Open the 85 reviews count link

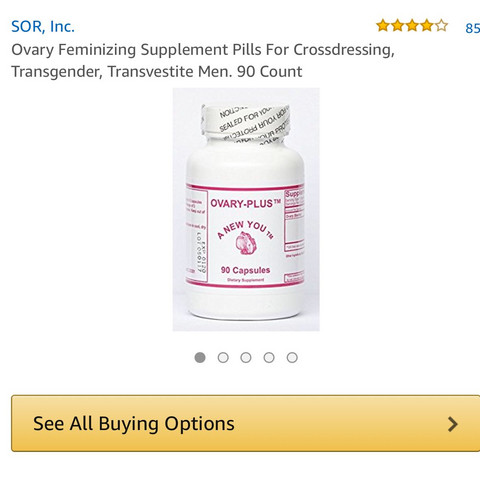point(473,28)
